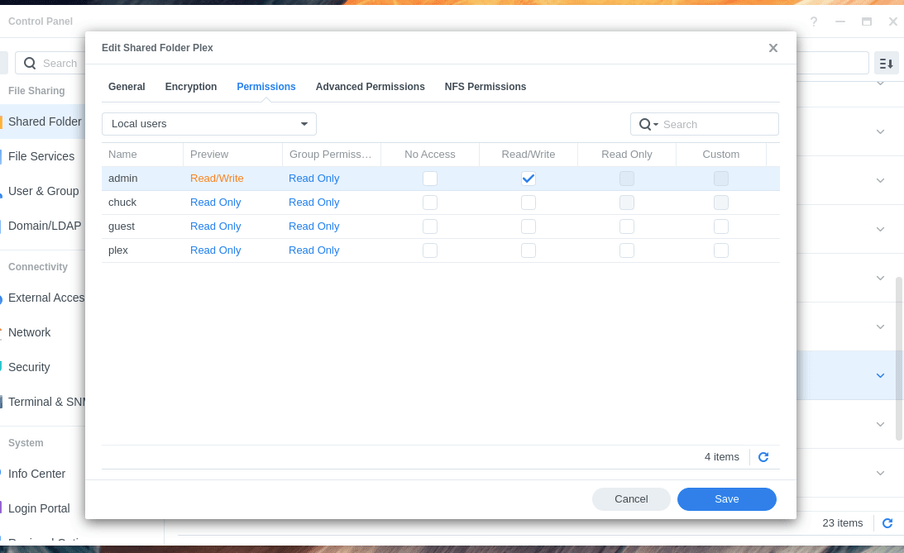Open Login Portal in sidebar
Image resolution: width=904 pixels, height=553 pixels.
pos(39,508)
